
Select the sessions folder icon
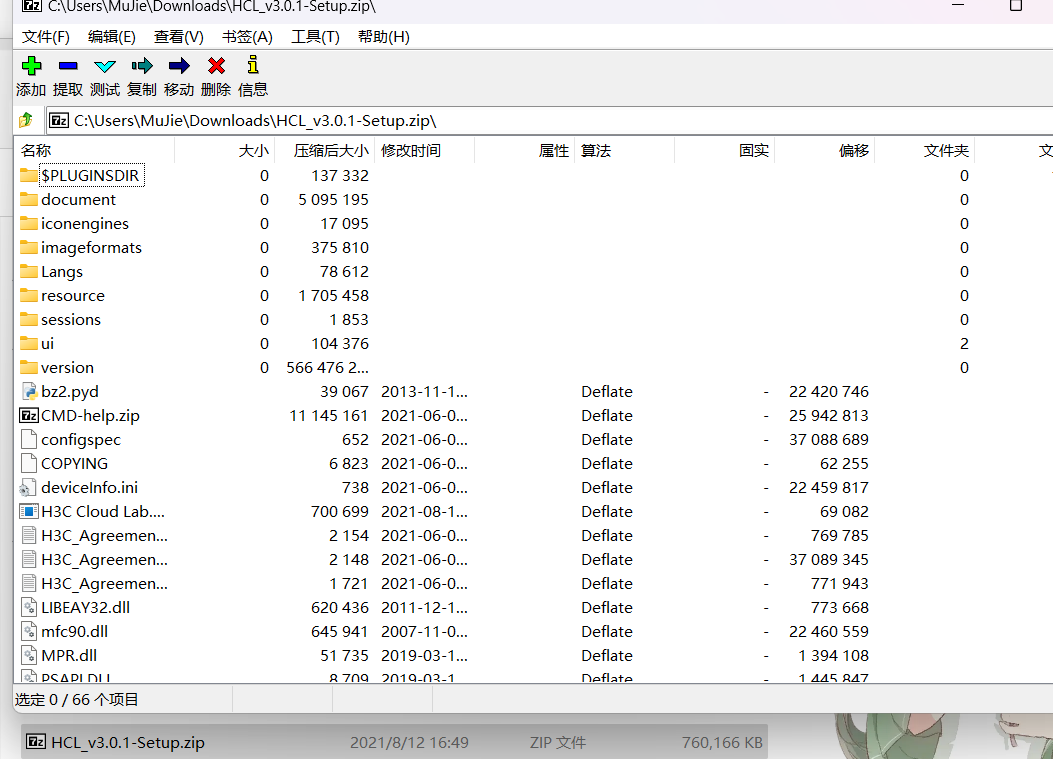click(x=29, y=320)
